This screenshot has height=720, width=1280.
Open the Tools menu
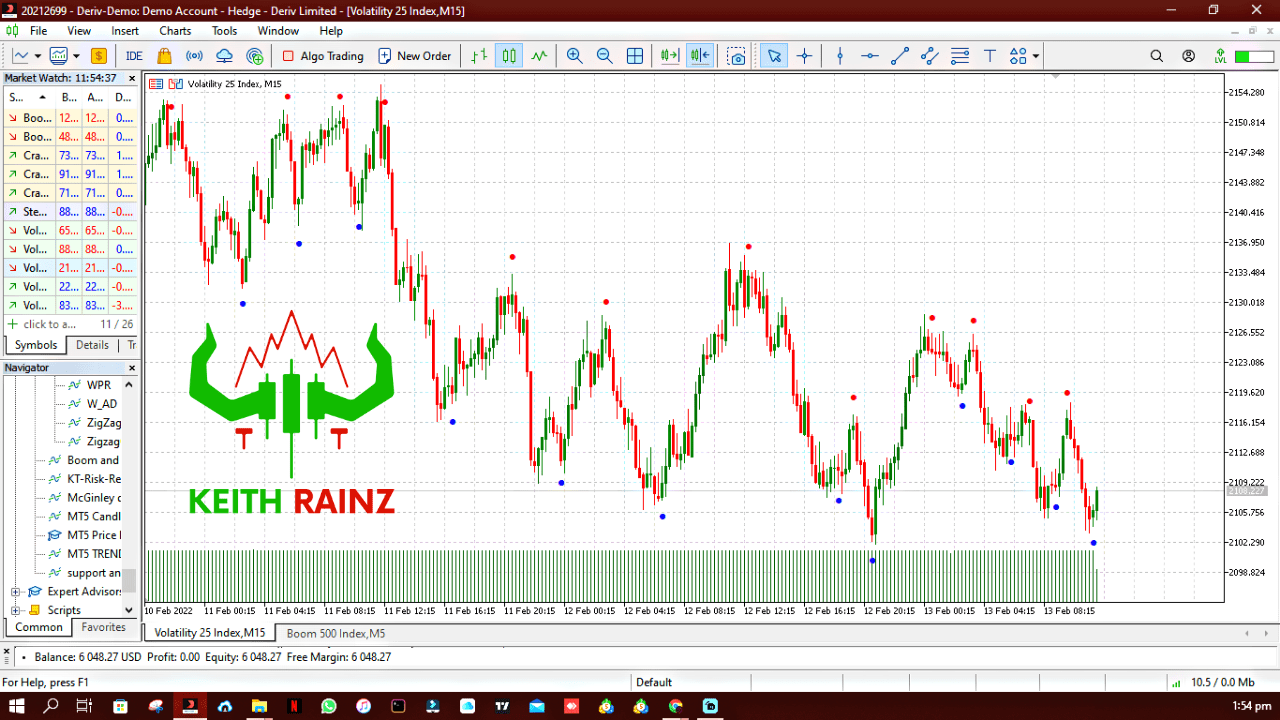[x=225, y=31]
